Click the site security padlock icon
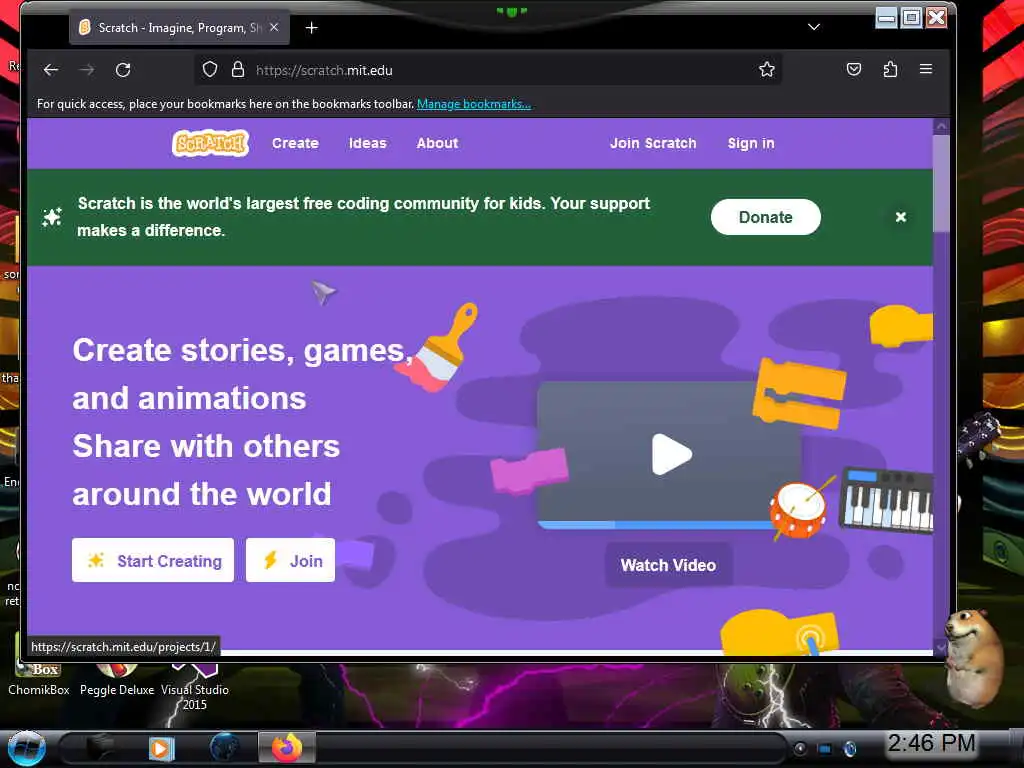Viewport: 1024px width, 768px height. pos(238,70)
